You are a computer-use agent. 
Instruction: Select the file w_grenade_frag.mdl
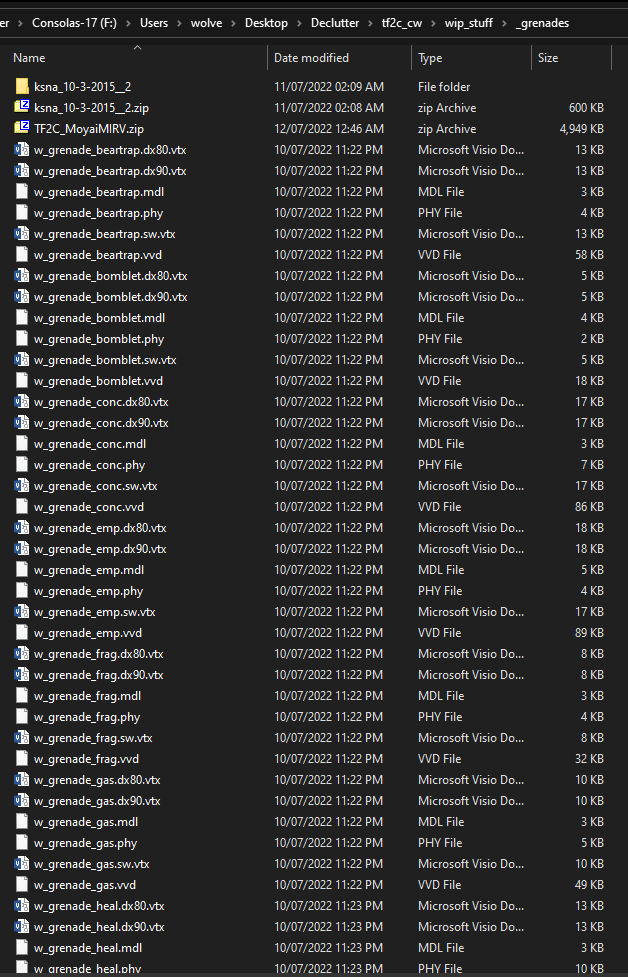[87, 695]
